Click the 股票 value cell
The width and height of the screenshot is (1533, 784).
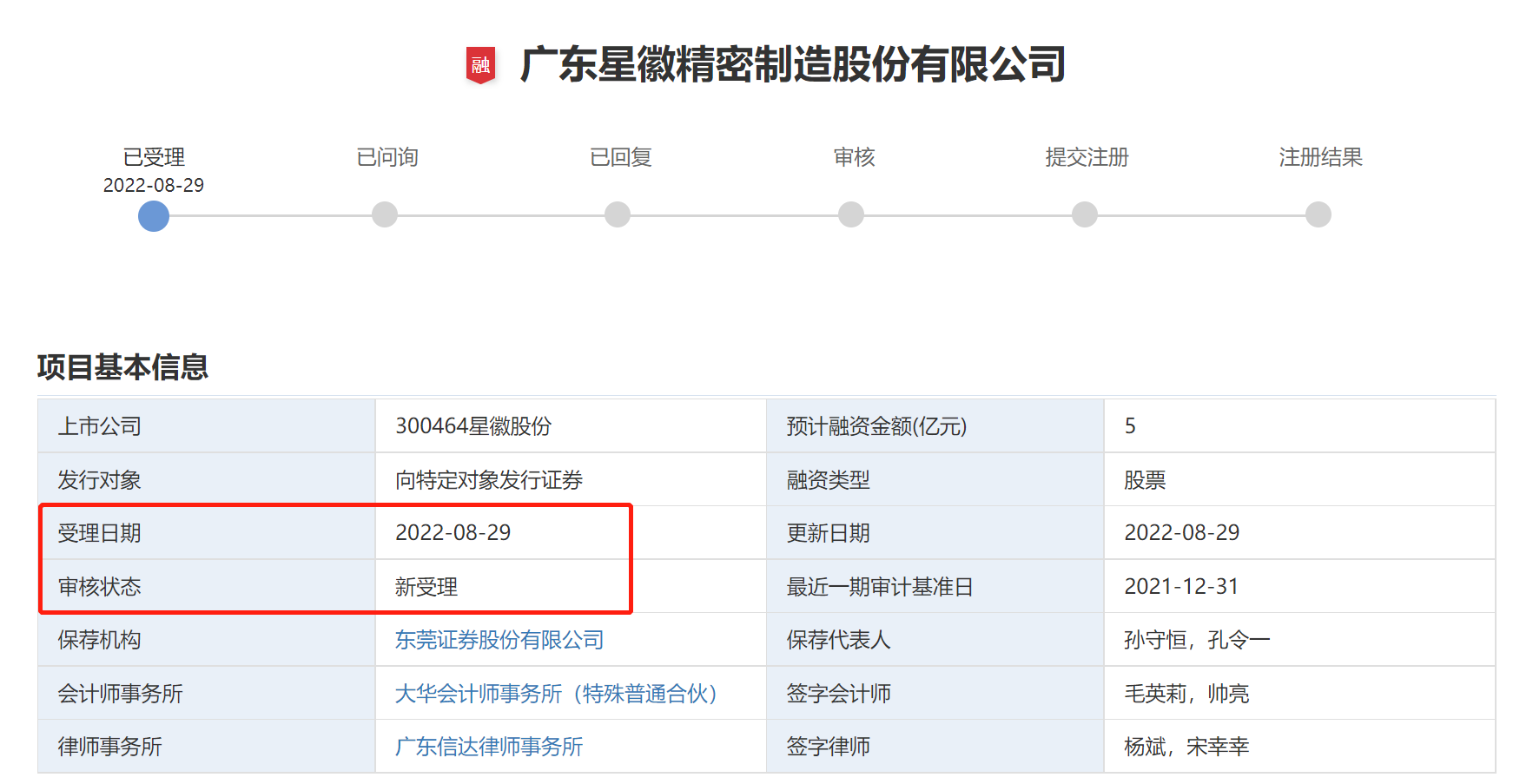coord(1299,479)
